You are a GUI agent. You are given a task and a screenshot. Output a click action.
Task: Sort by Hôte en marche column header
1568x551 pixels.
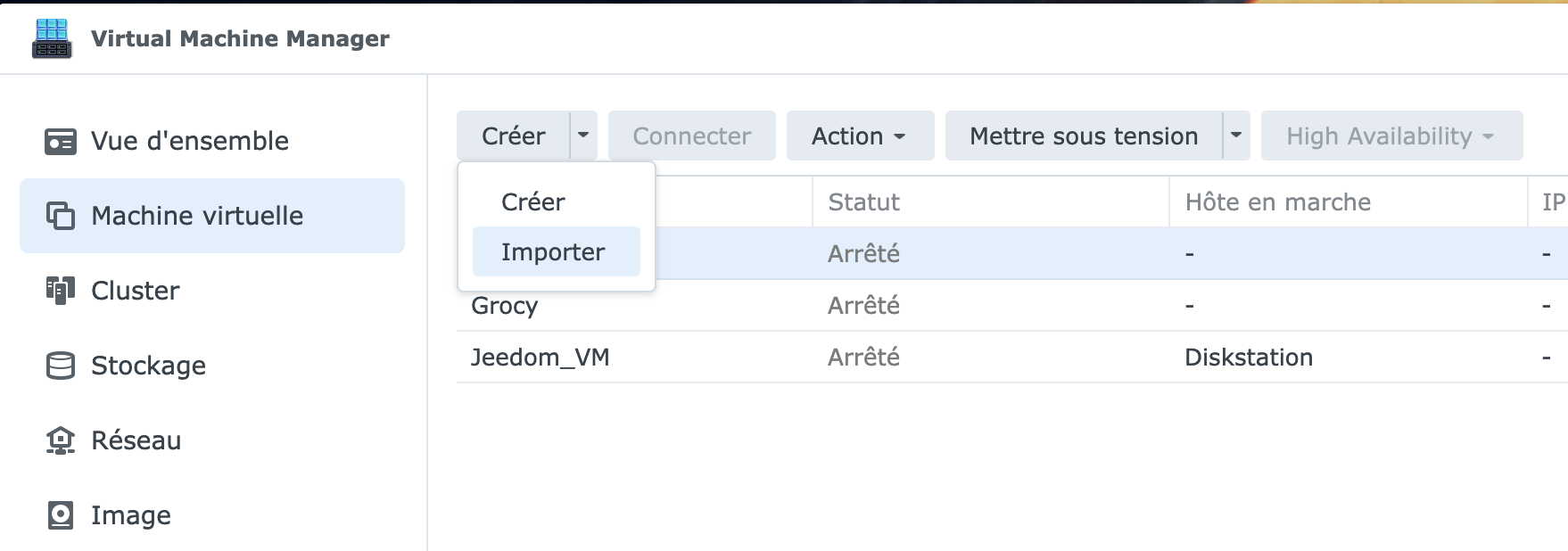(1348, 201)
